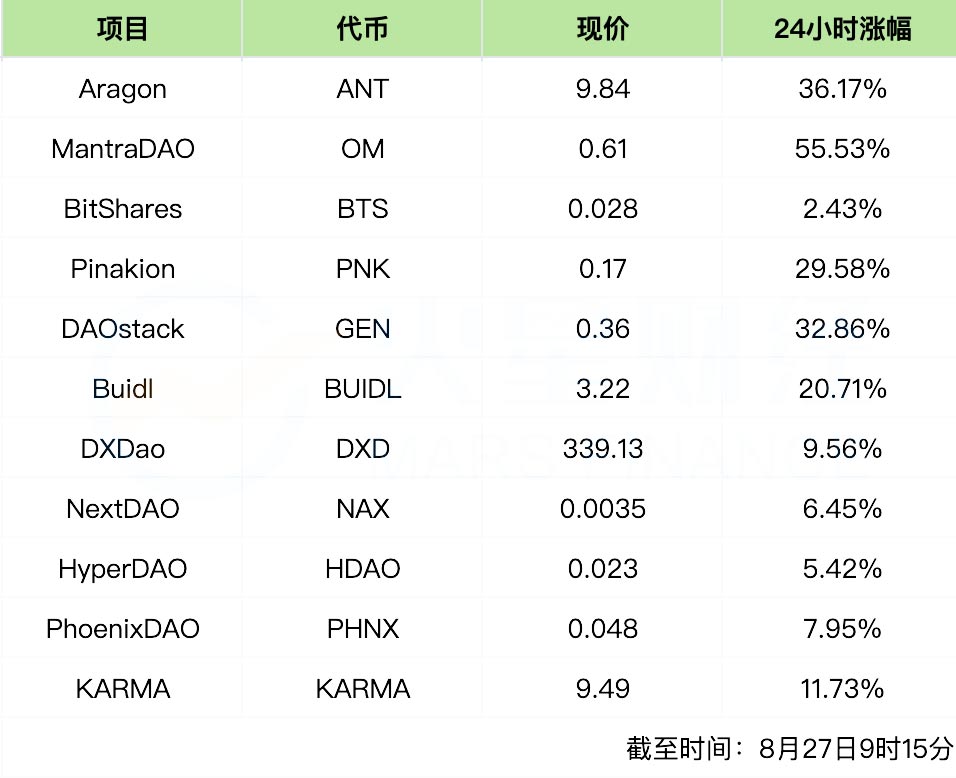
Task: Select the KARMA token symbol
Action: click(363, 689)
